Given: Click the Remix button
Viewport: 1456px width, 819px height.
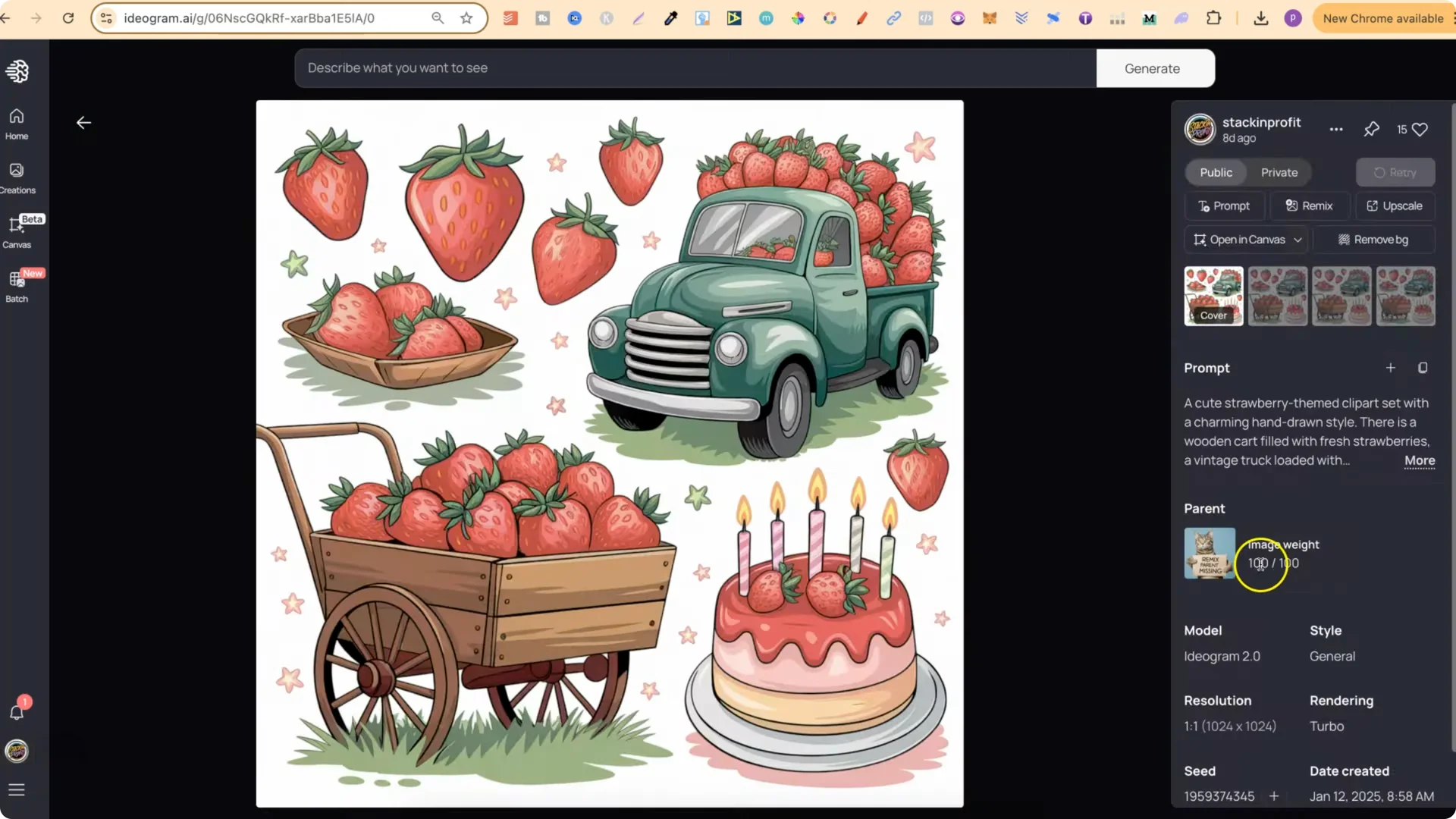Looking at the screenshot, I should point(1309,206).
